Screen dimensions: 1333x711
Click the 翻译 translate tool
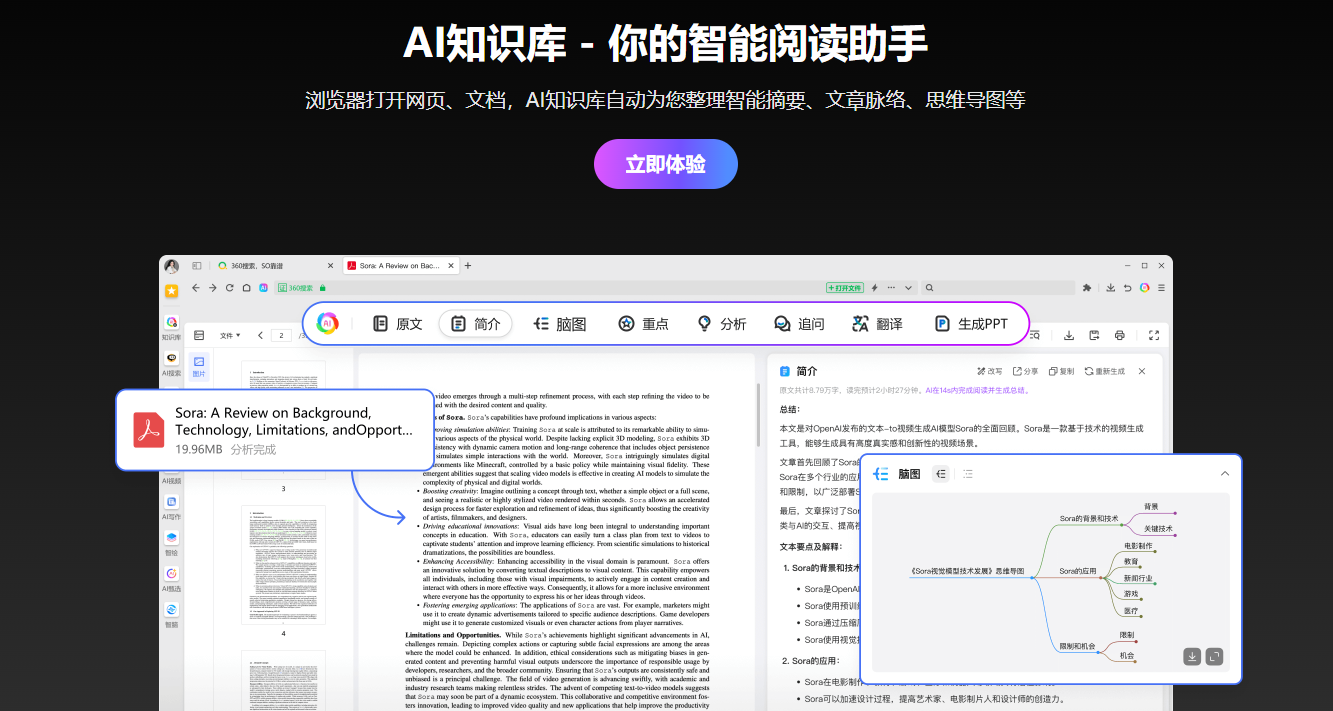point(877,324)
